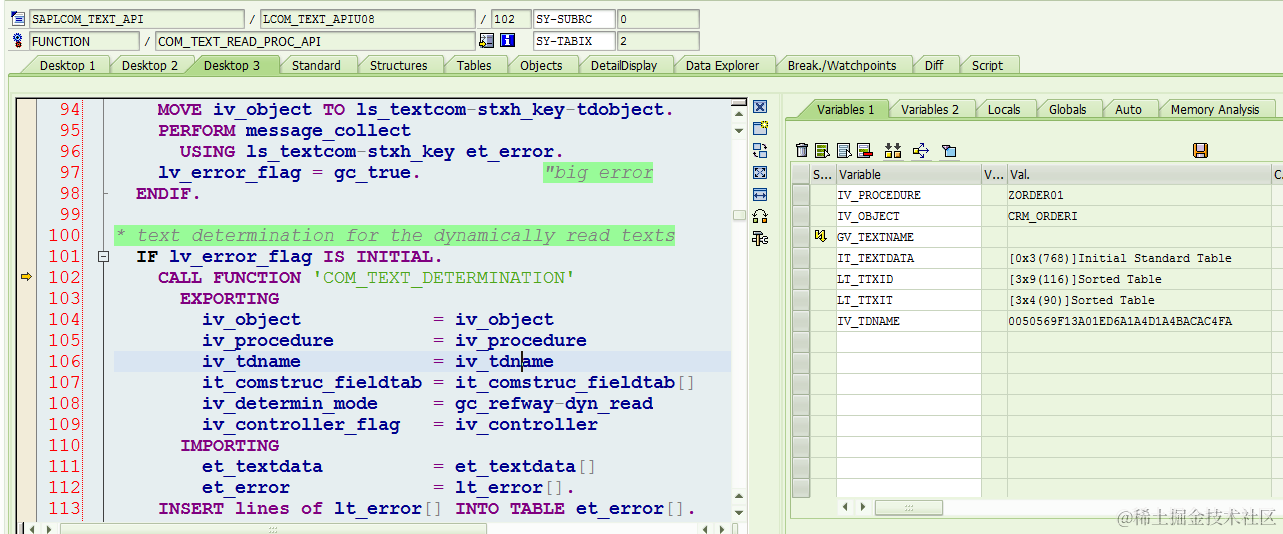The width and height of the screenshot is (1283, 534).
Task: Click the orange diskette save icon
Action: [1201, 150]
